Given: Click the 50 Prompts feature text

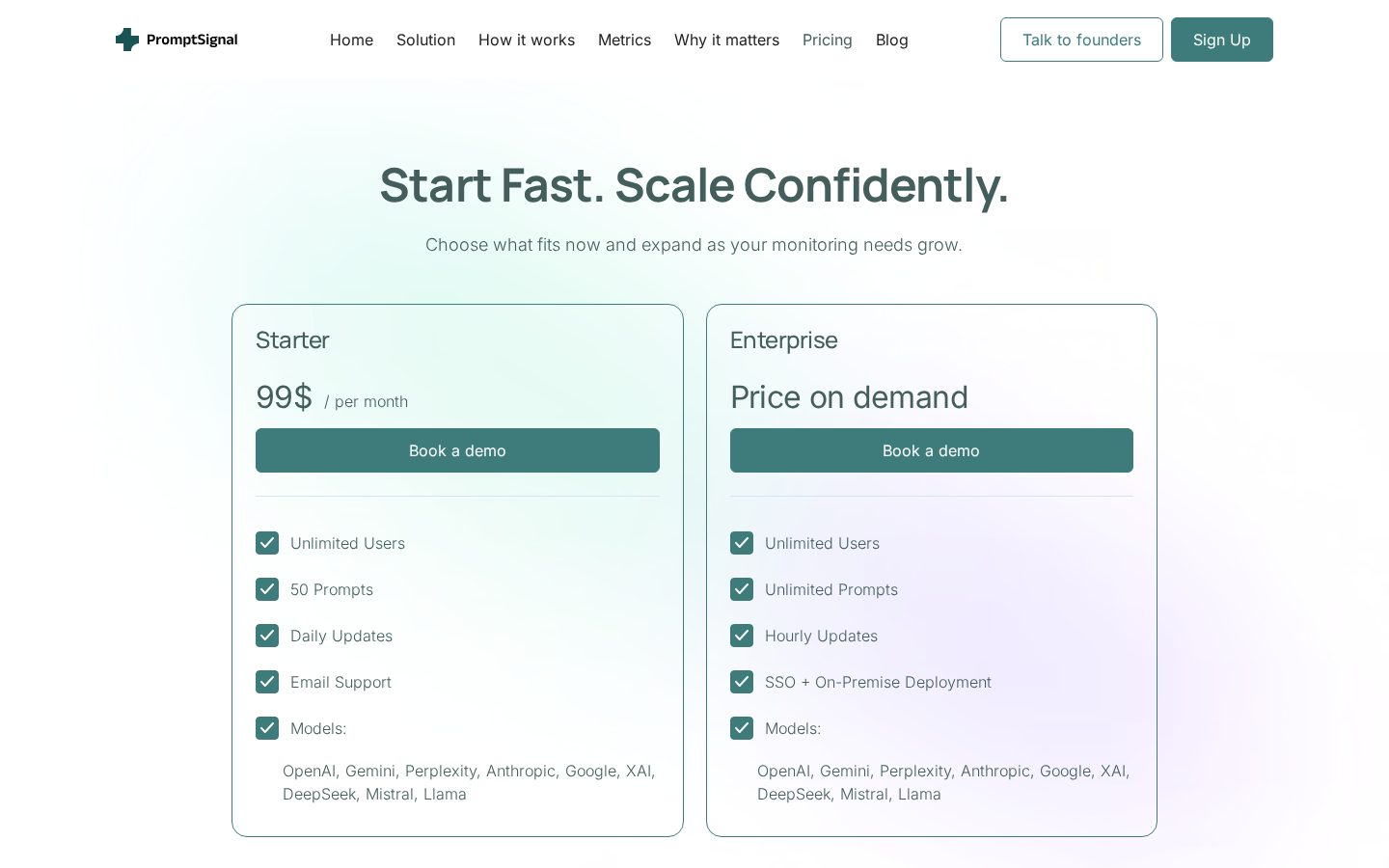Looking at the screenshot, I should click(x=332, y=589).
